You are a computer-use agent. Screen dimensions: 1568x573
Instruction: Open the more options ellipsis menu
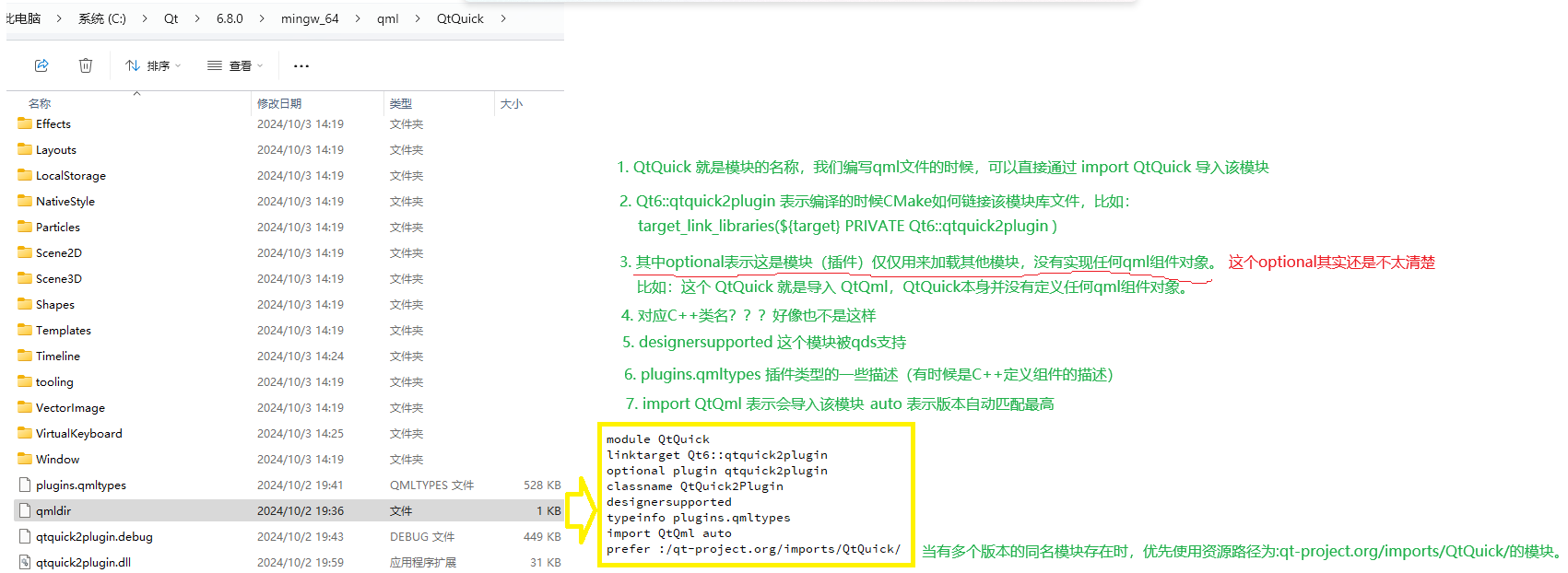click(x=301, y=65)
